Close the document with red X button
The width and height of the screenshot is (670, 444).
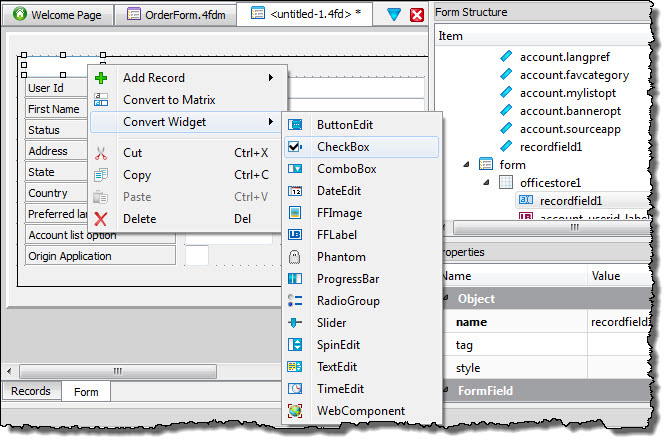pyautogui.click(x=417, y=15)
